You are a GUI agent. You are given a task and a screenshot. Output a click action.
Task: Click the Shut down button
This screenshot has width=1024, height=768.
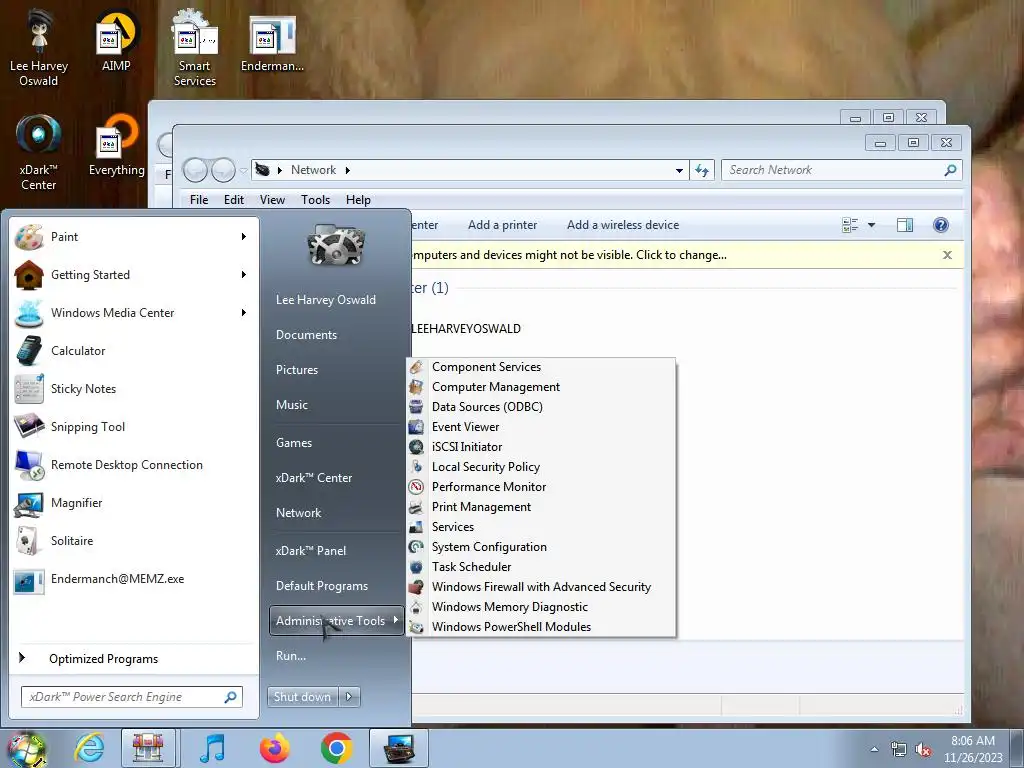303,697
